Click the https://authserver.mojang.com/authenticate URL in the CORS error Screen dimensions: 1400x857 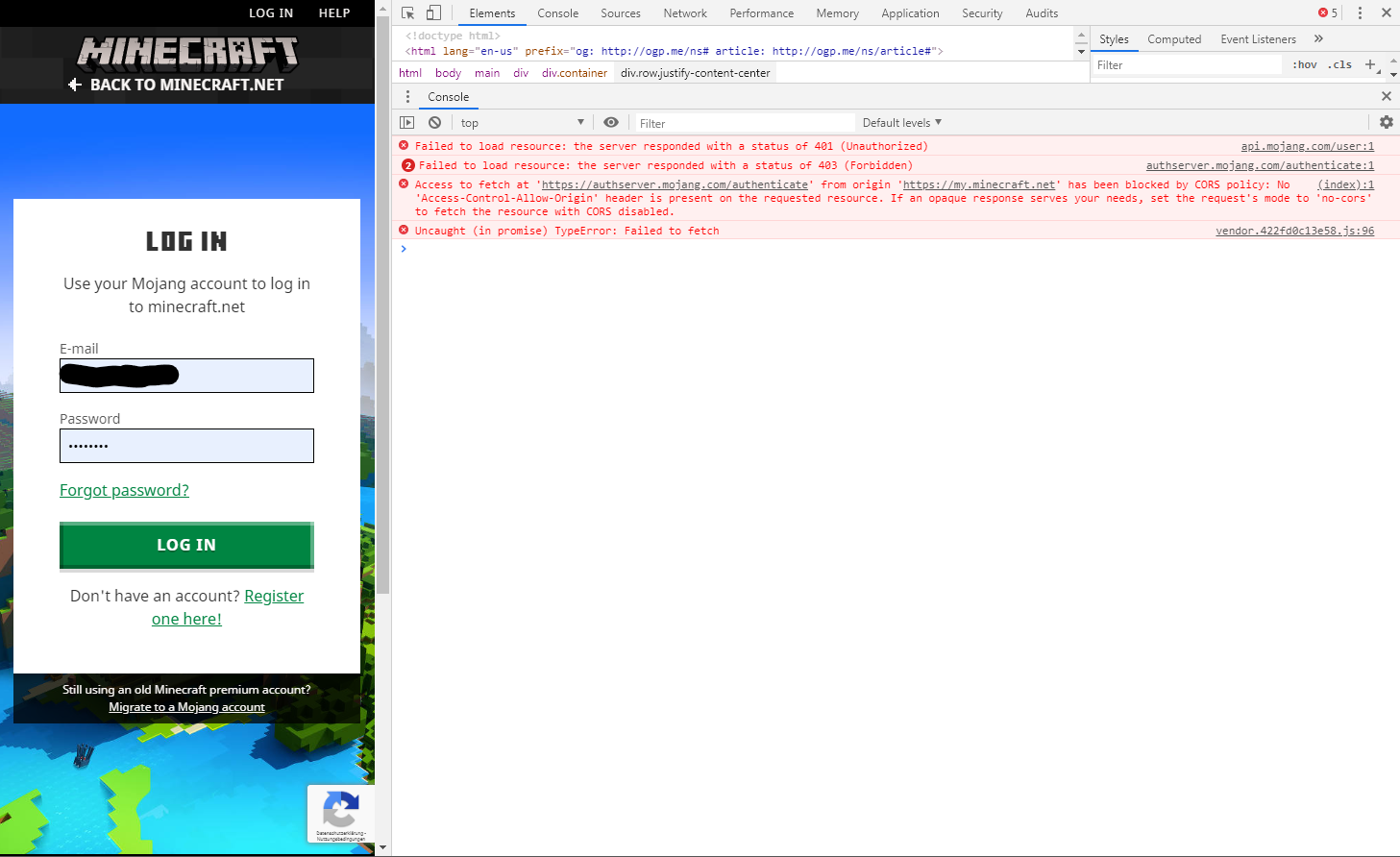point(675,184)
